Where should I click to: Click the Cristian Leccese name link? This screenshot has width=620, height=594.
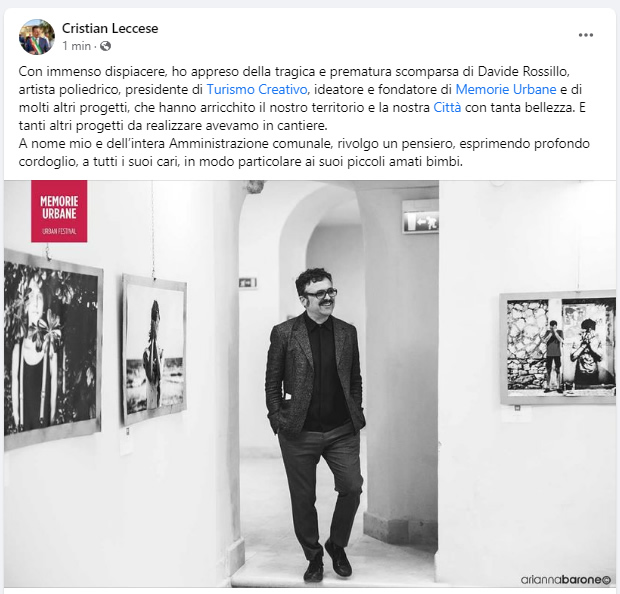(110, 28)
